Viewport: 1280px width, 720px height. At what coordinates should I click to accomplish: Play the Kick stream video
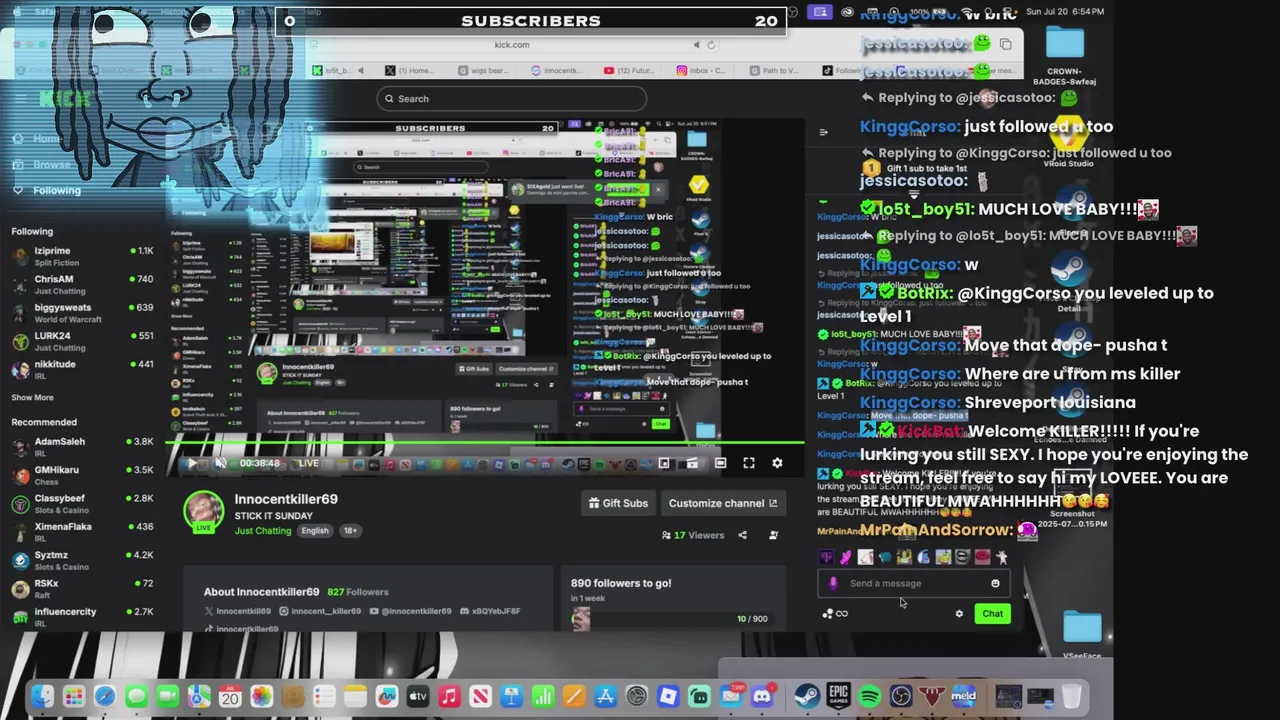point(192,463)
